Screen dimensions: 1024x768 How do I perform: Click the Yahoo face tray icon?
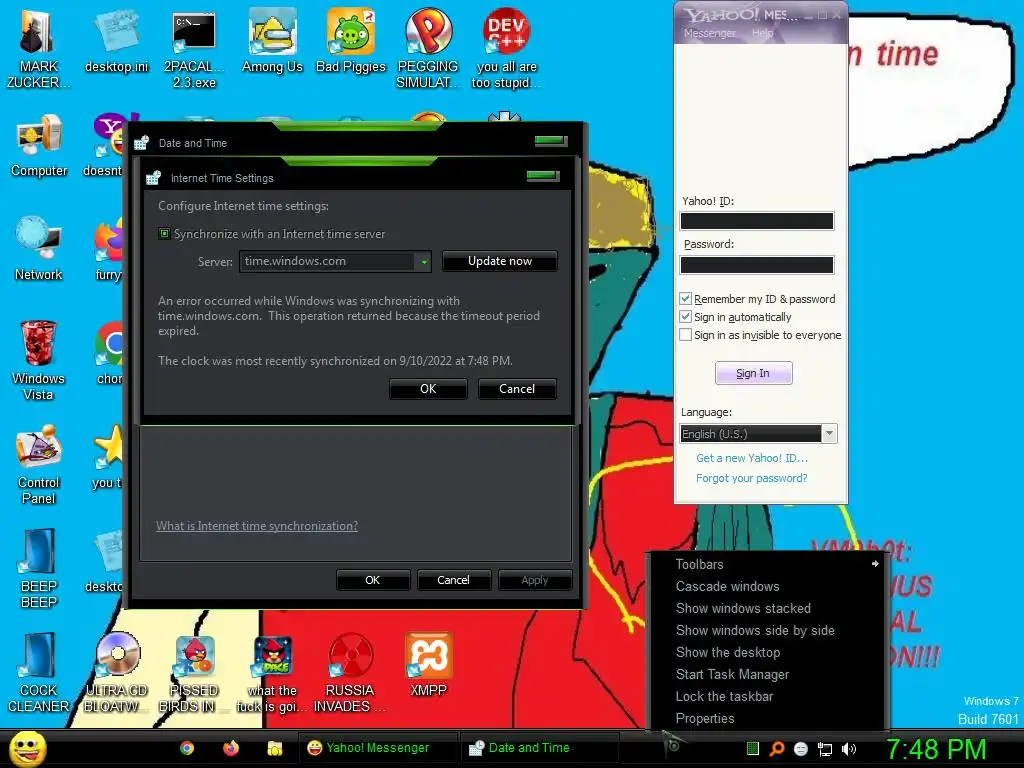pos(801,749)
